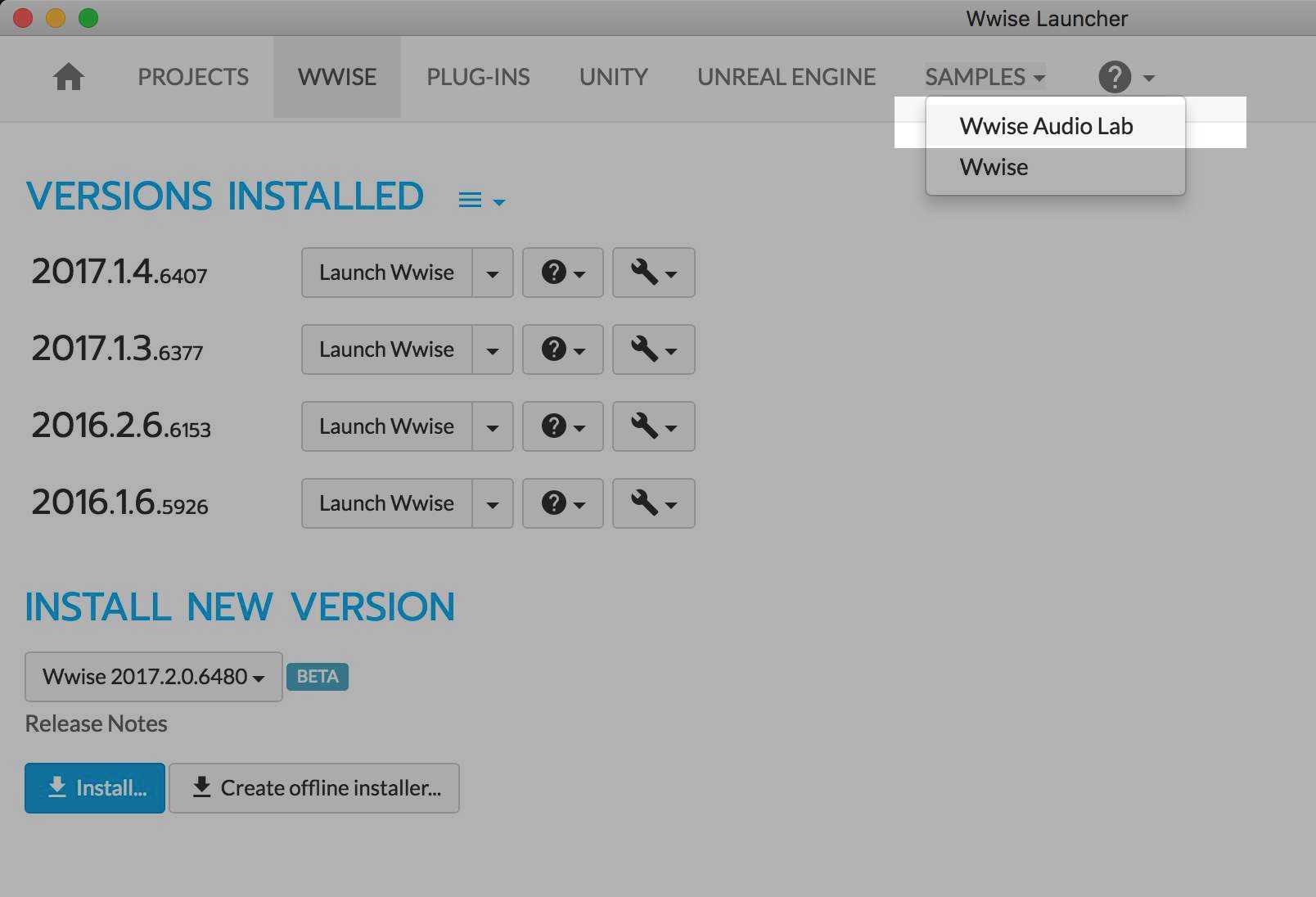Open the Wwise 2017.2.0.6480 version dropdown
This screenshot has height=897, width=1316.
tap(154, 677)
